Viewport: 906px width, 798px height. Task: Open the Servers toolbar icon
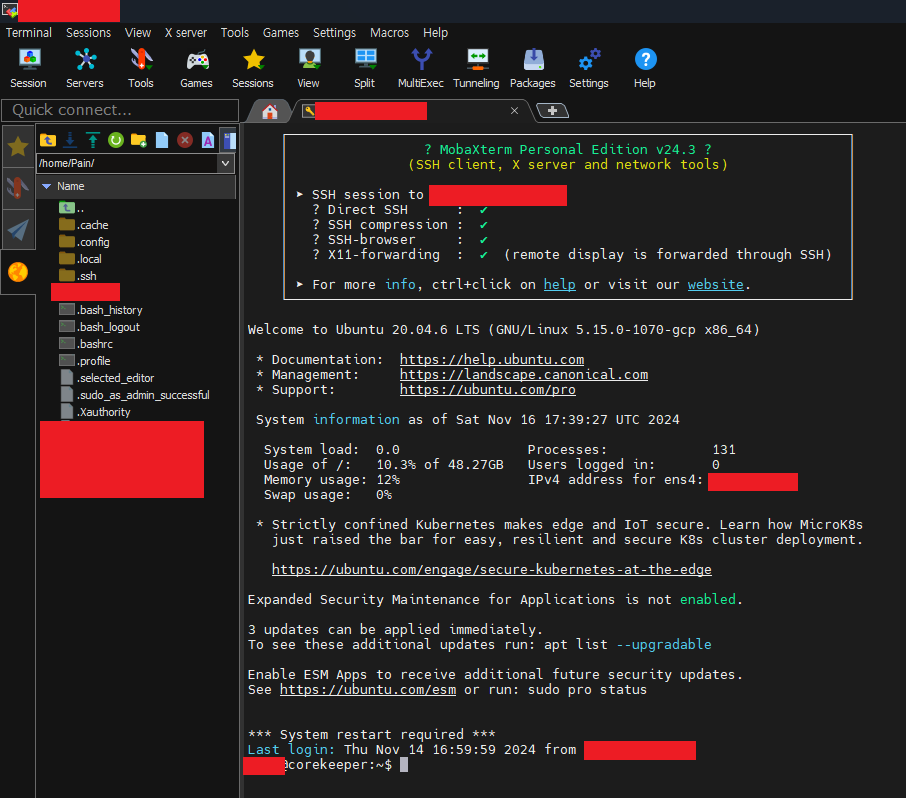click(84, 68)
